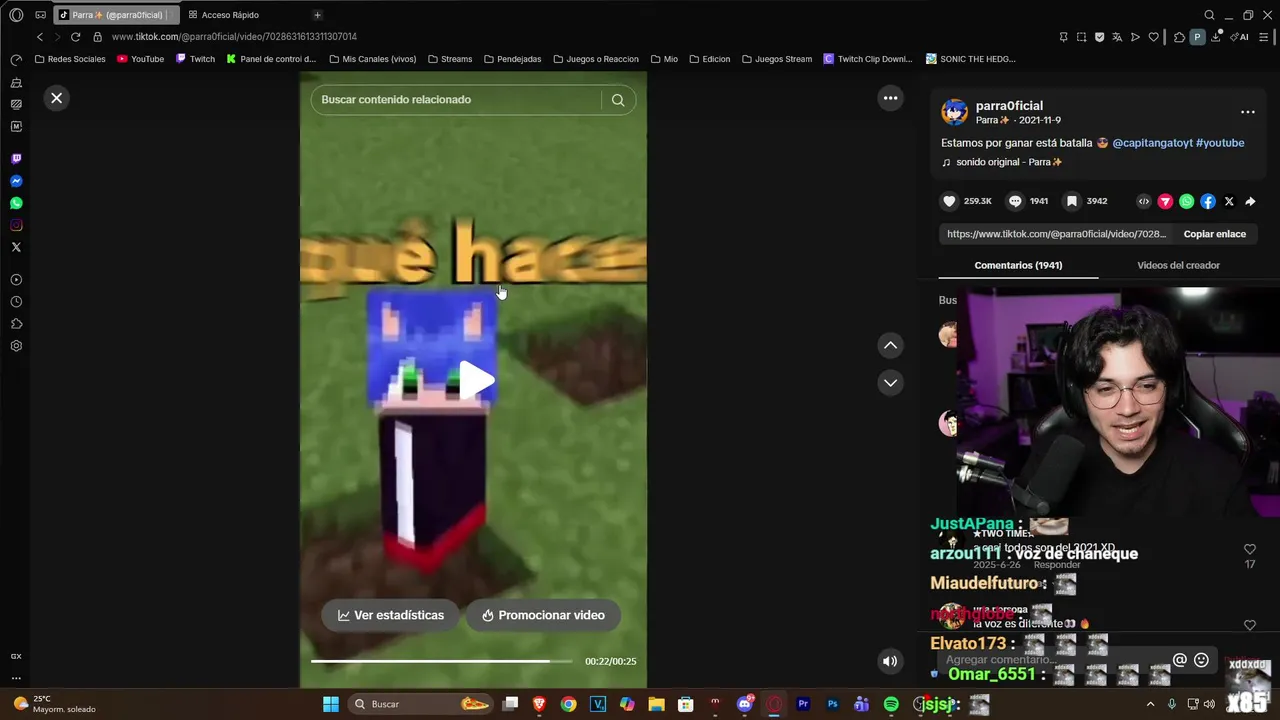Open YouTube bookmark
Screen dimensions: 1280x720
pyautogui.click(x=140, y=59)
